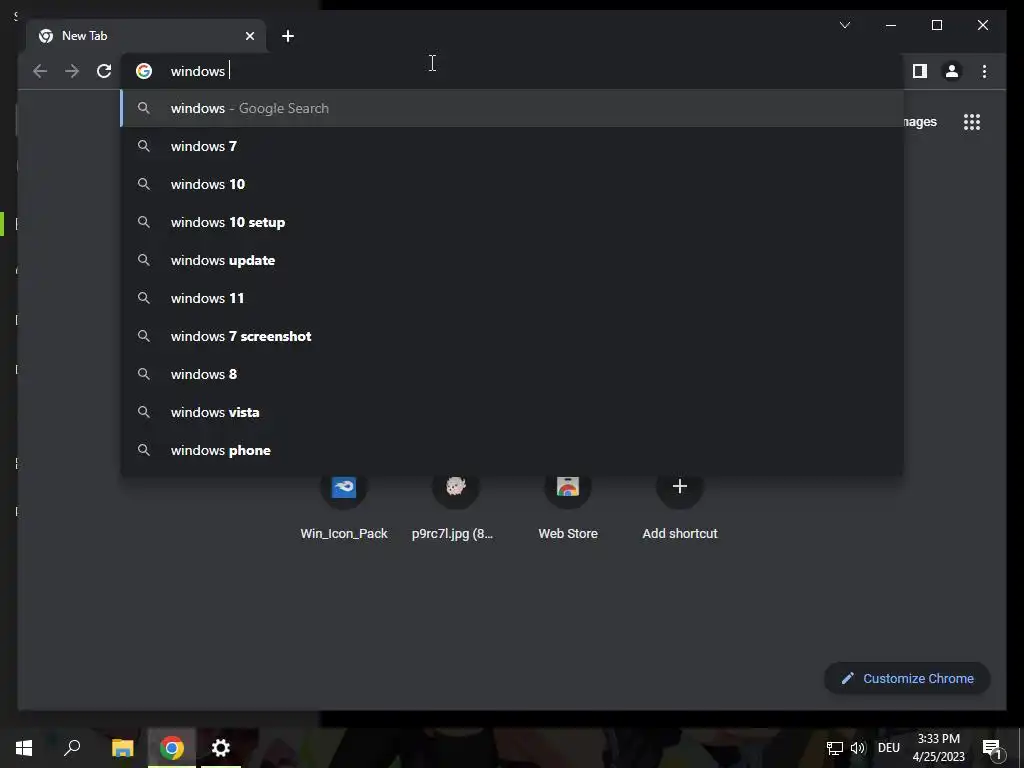The height and width of the screenshot is (768, 1024).
Task: Select the windows 7 screenshot suggestion
Action: pos(513,336)
